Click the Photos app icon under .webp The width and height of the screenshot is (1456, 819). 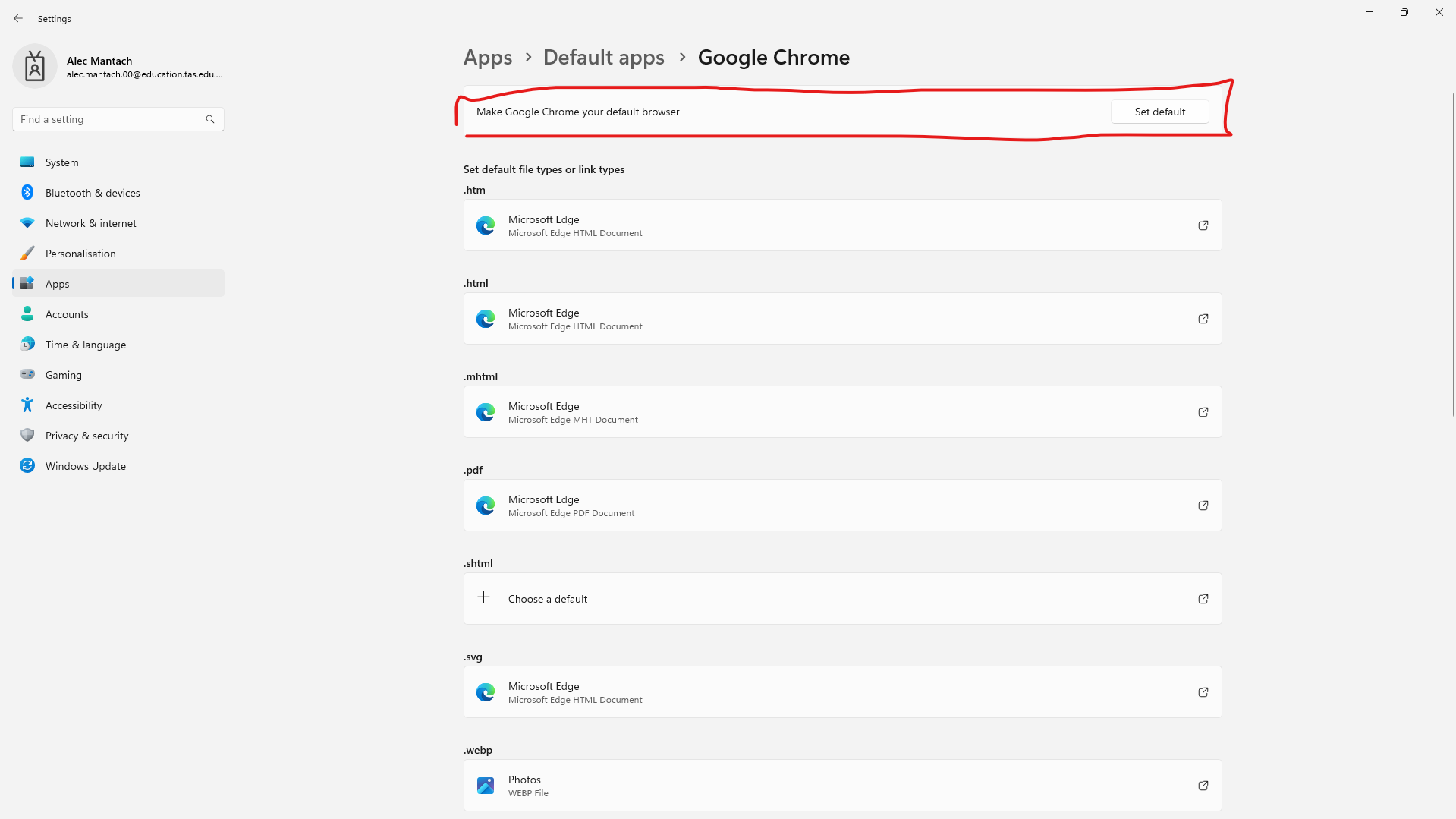click(x=486, y=786)
